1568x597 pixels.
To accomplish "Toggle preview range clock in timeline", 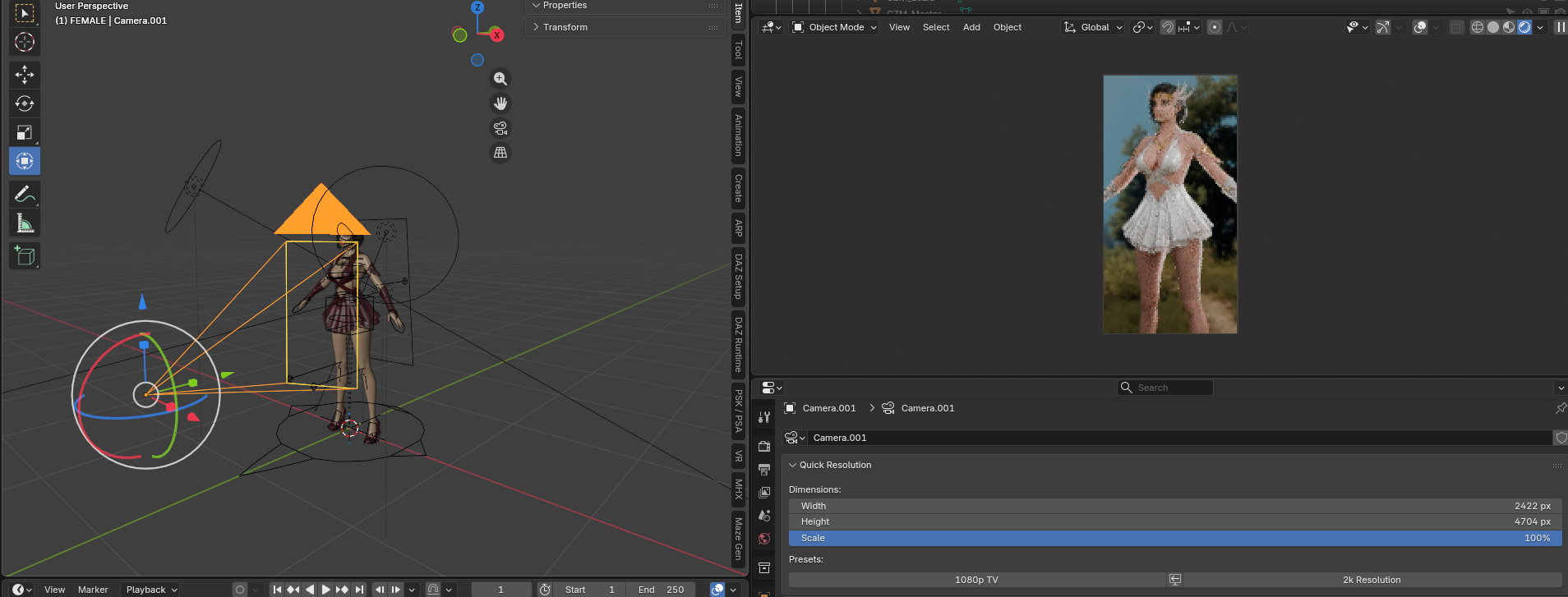I will coord(545,590).
